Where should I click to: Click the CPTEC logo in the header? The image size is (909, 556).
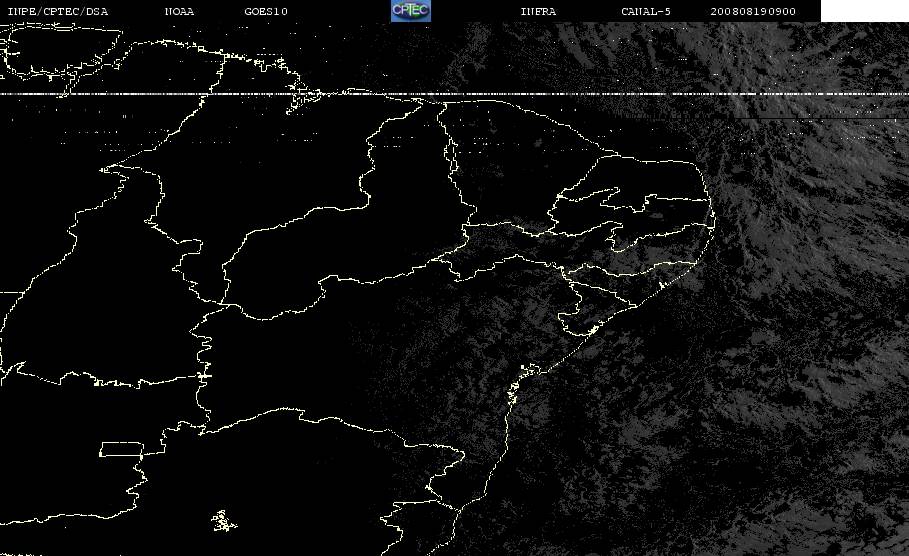click(410, 11)
